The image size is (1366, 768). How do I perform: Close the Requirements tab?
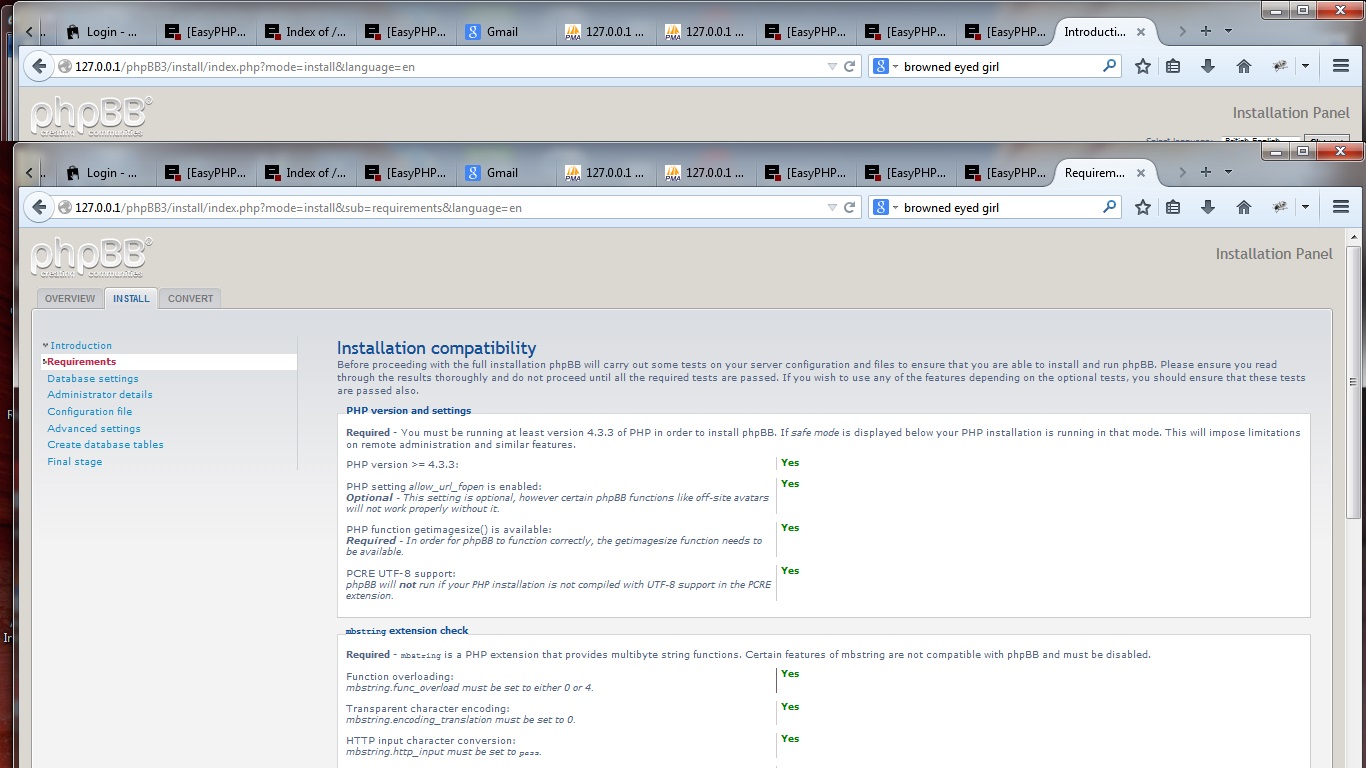tap(1140, 173)
